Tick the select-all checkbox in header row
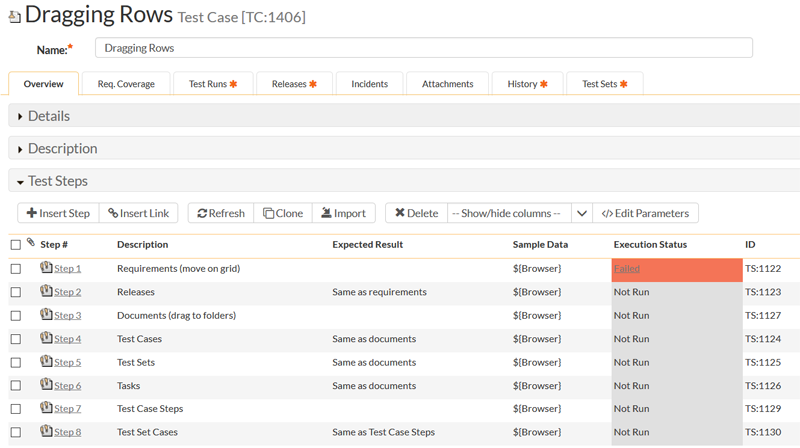 (15, 245)
